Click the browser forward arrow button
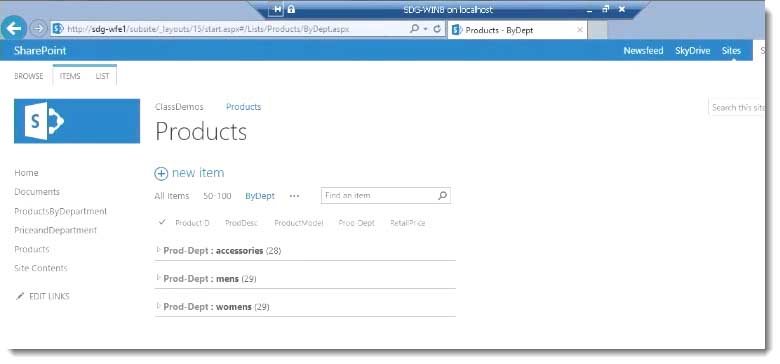 click(38, 29)
